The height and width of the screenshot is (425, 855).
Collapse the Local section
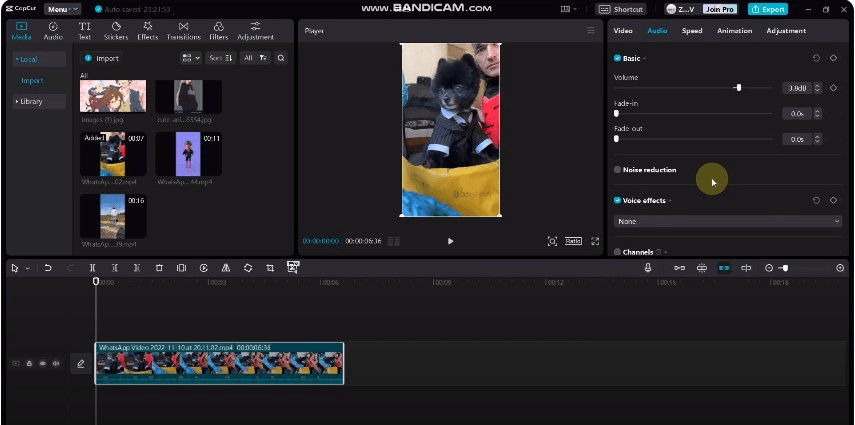tap(39, 59)
